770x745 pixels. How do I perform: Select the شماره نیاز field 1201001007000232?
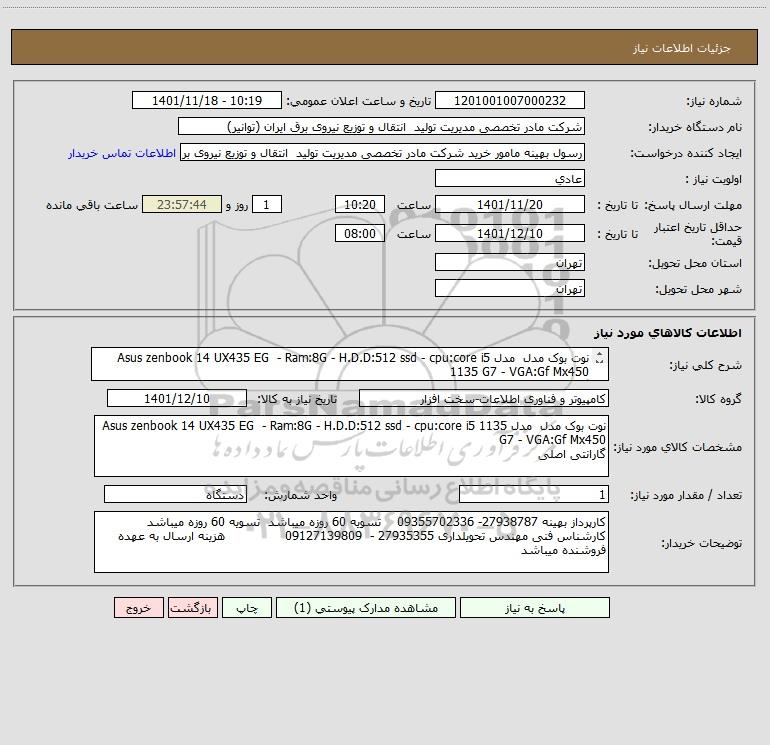[510, 100]
